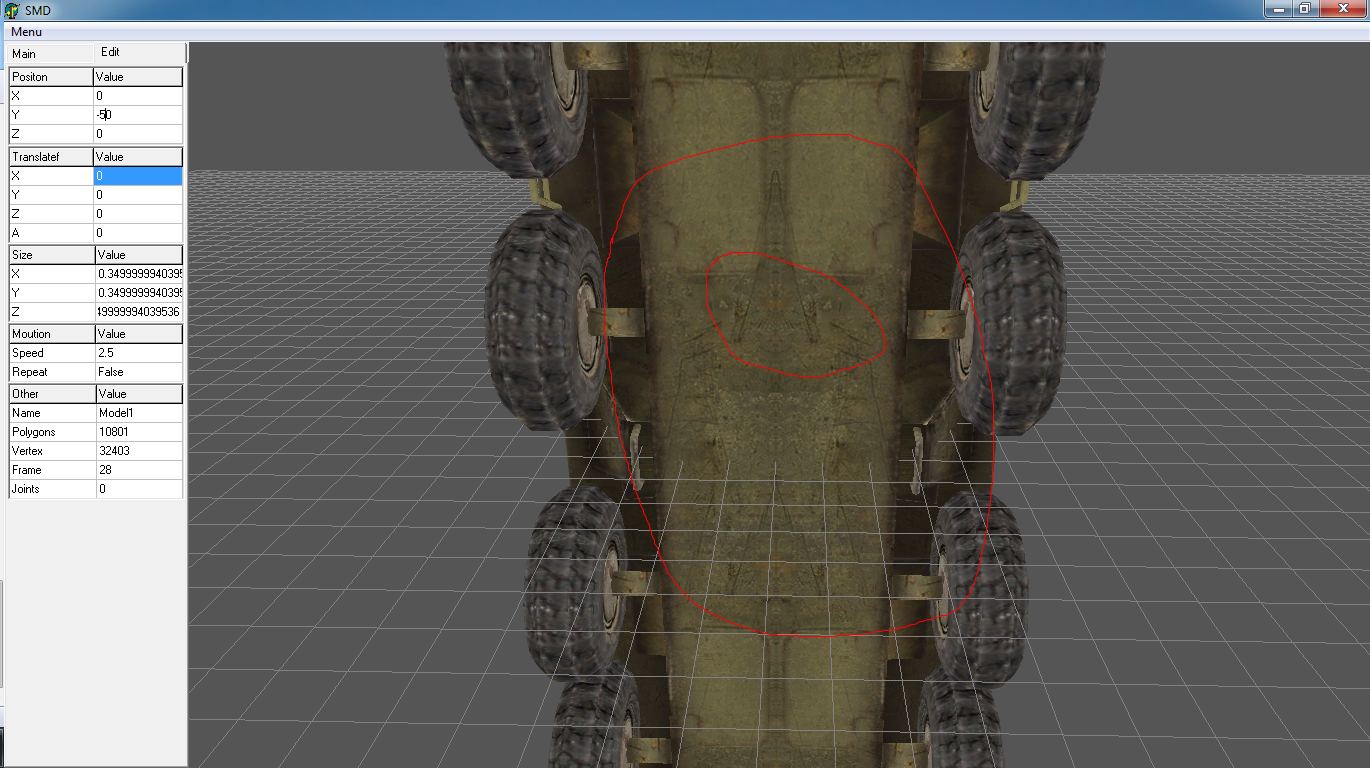The height and width of the screenshot is (768, 1370).
Task: Select the A label under Translatef
Action: click(x=51, y=233)
